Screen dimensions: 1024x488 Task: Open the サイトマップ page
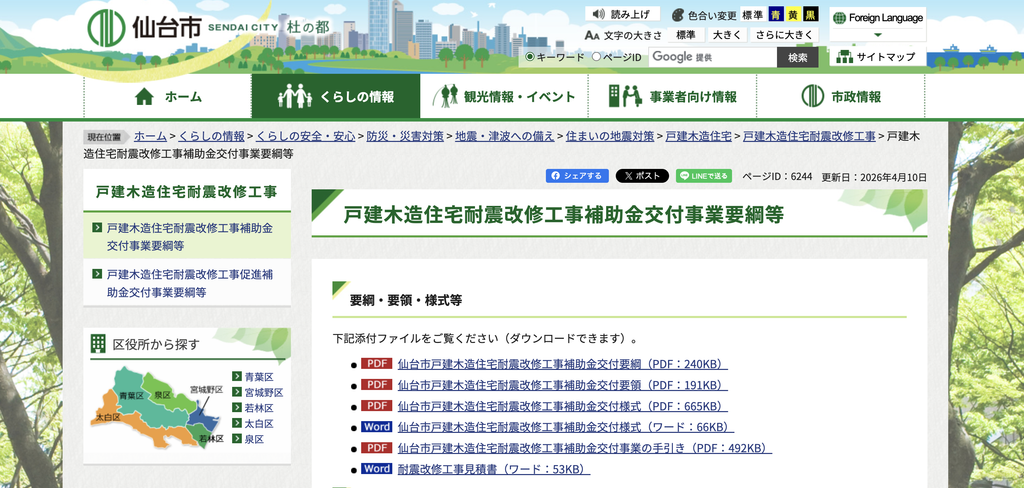[878, 56]
